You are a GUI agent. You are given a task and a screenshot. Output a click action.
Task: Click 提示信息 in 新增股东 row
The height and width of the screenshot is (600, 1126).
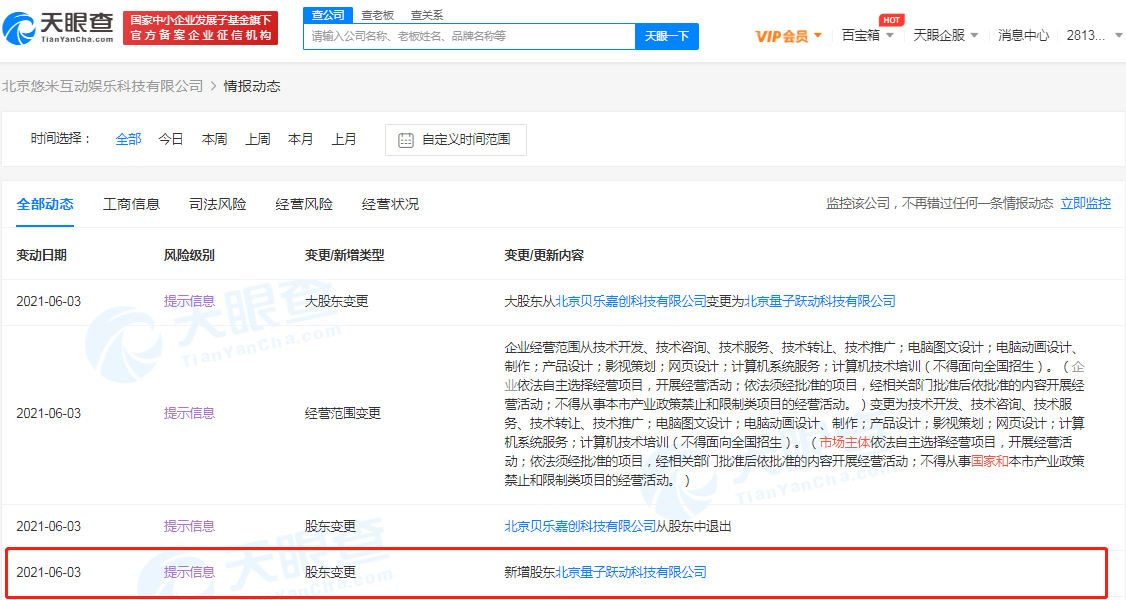[x=189, y=573]
